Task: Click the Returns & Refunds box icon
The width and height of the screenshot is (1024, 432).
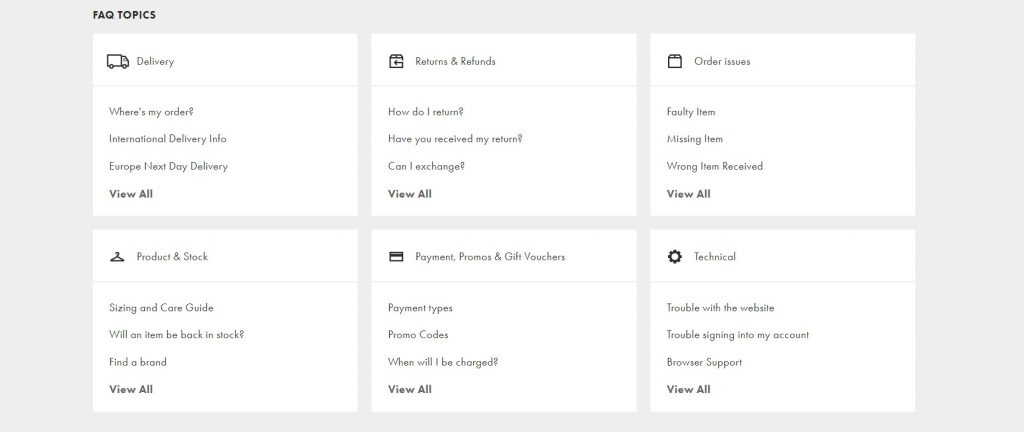Action: (x=396, y=61)
